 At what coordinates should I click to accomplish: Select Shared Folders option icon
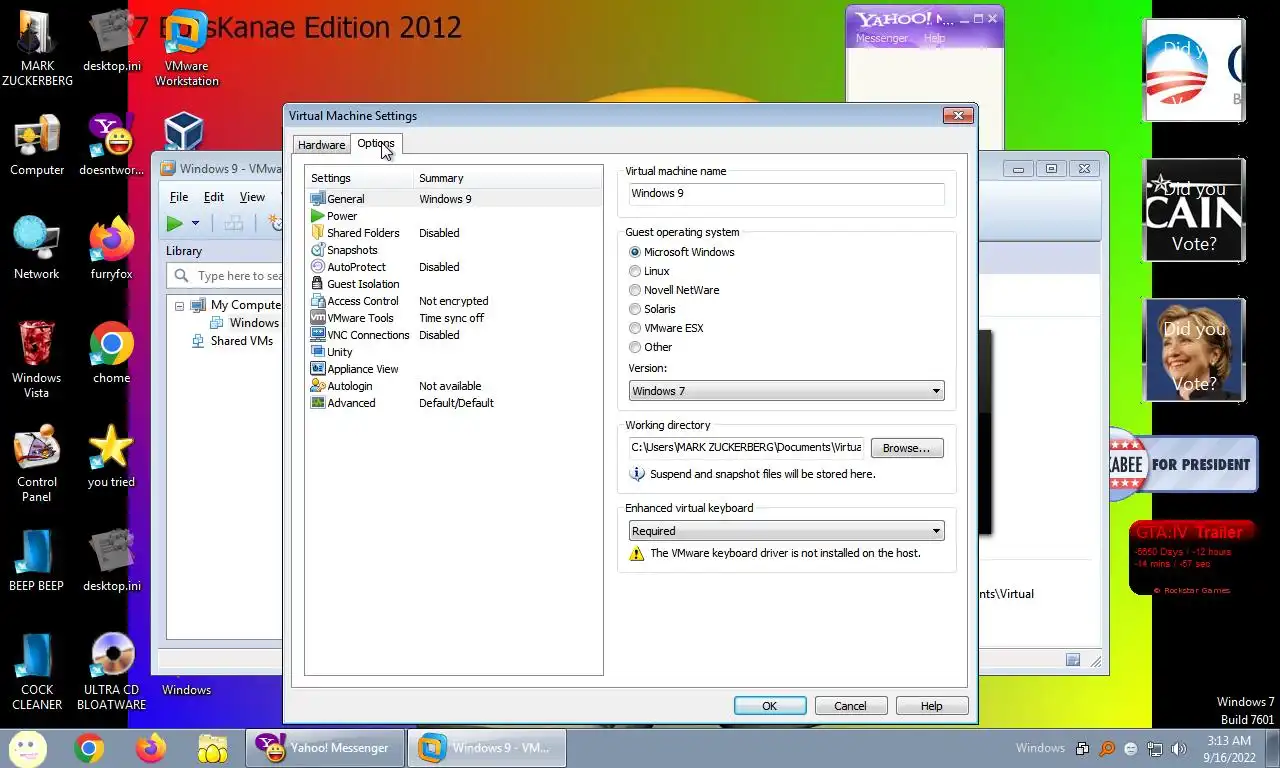pos(318,233)
